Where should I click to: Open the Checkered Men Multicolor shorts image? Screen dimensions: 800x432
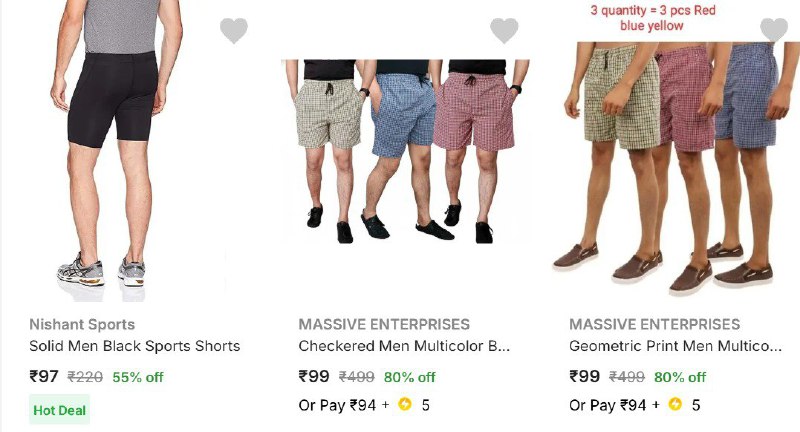[405, 151]
